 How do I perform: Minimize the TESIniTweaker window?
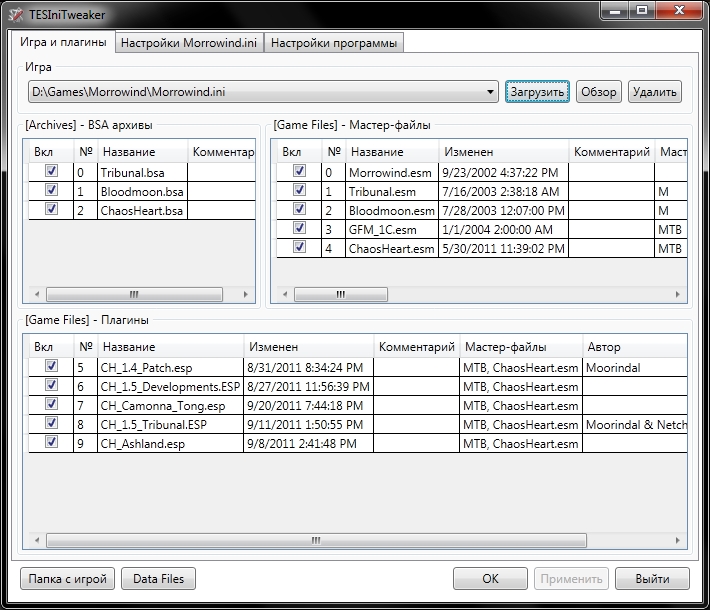point(615,10)
